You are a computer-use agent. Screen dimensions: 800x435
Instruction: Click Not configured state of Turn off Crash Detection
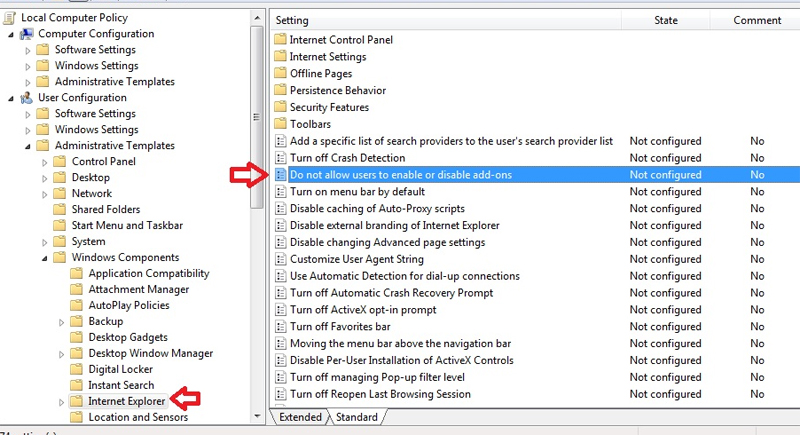(x=665, y=158)
